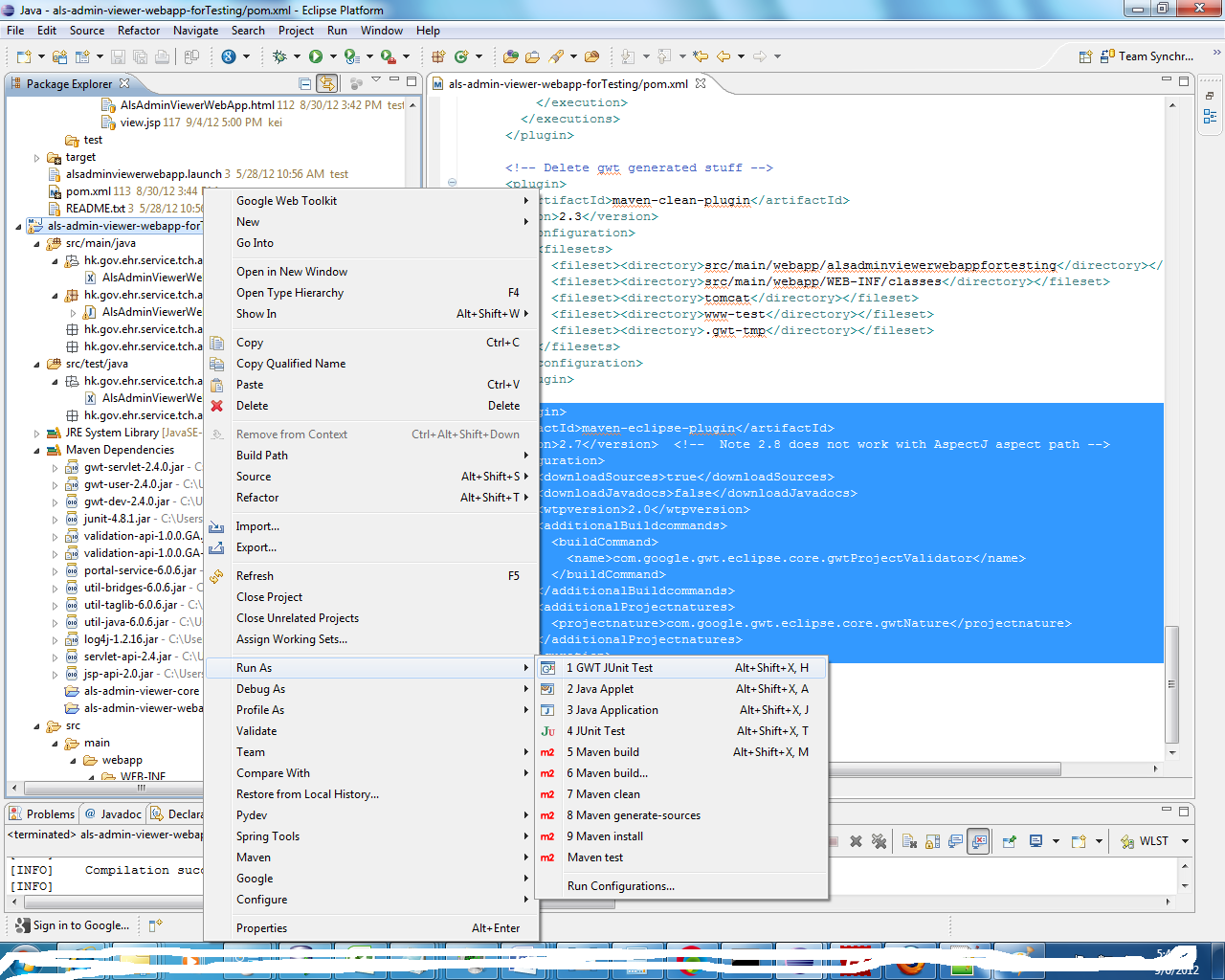Choose Maven build... with ellipsis
The width and height of the screenshot is (1225, 980).
[x=681, y=773]
